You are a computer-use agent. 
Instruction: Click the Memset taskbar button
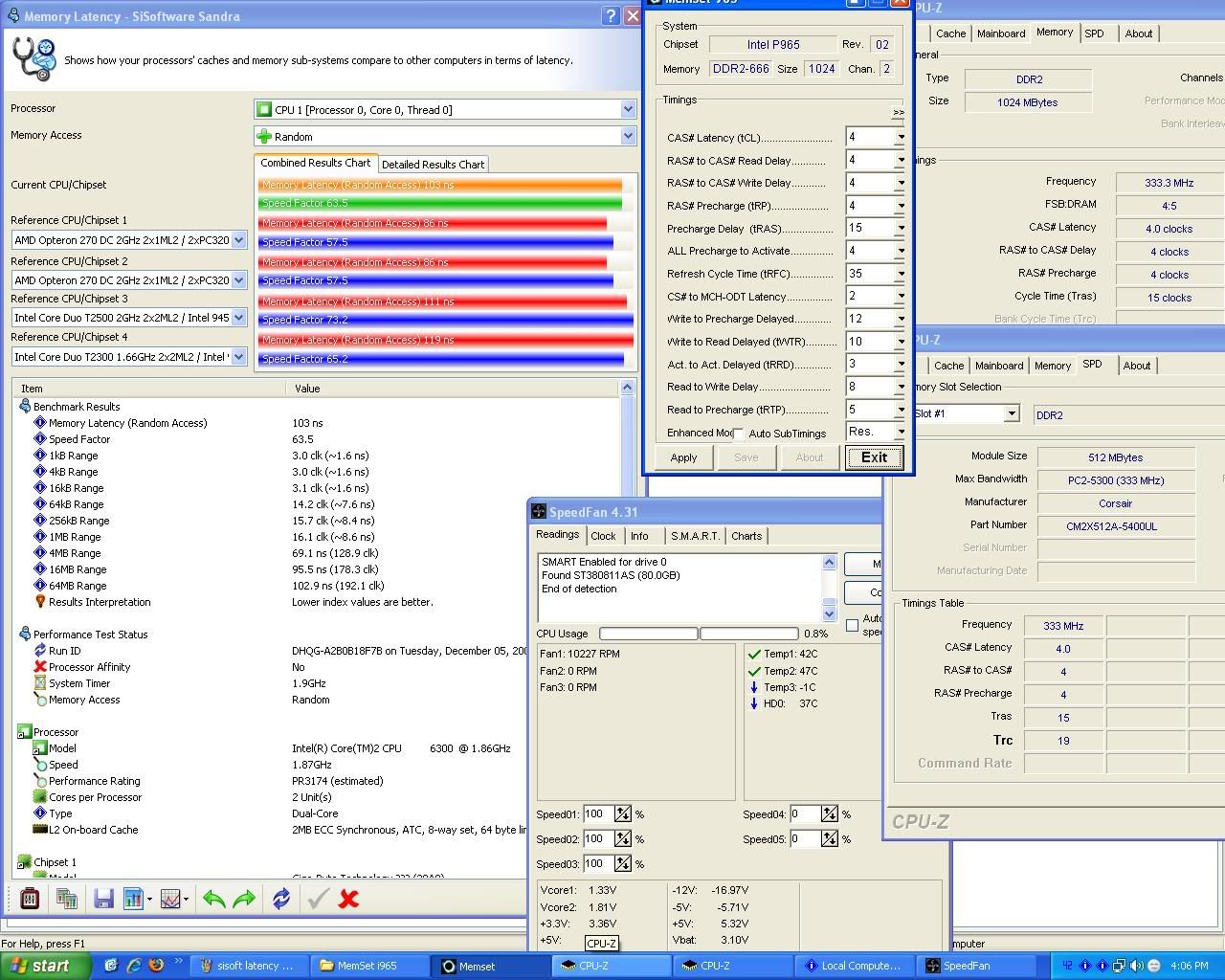[492, 966]
